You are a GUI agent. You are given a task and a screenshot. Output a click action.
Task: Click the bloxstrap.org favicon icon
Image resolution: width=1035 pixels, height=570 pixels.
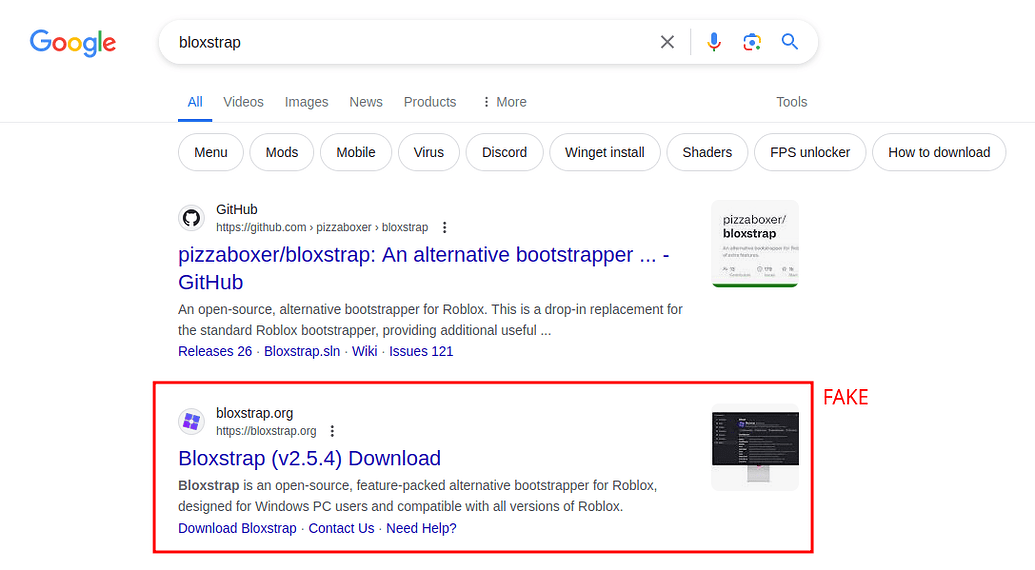point(191,421)
